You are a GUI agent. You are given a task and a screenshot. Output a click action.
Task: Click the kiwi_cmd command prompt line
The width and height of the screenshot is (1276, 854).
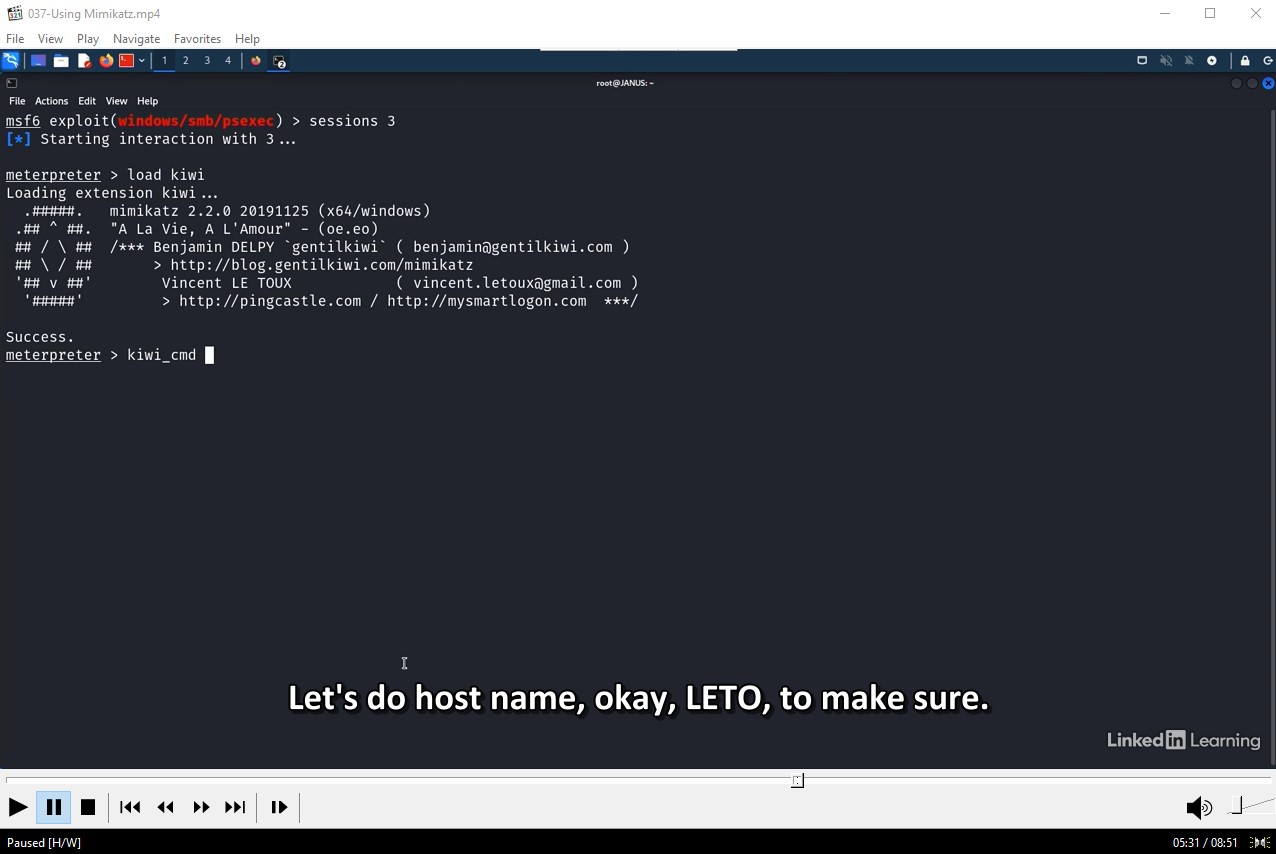pos(110,355)
